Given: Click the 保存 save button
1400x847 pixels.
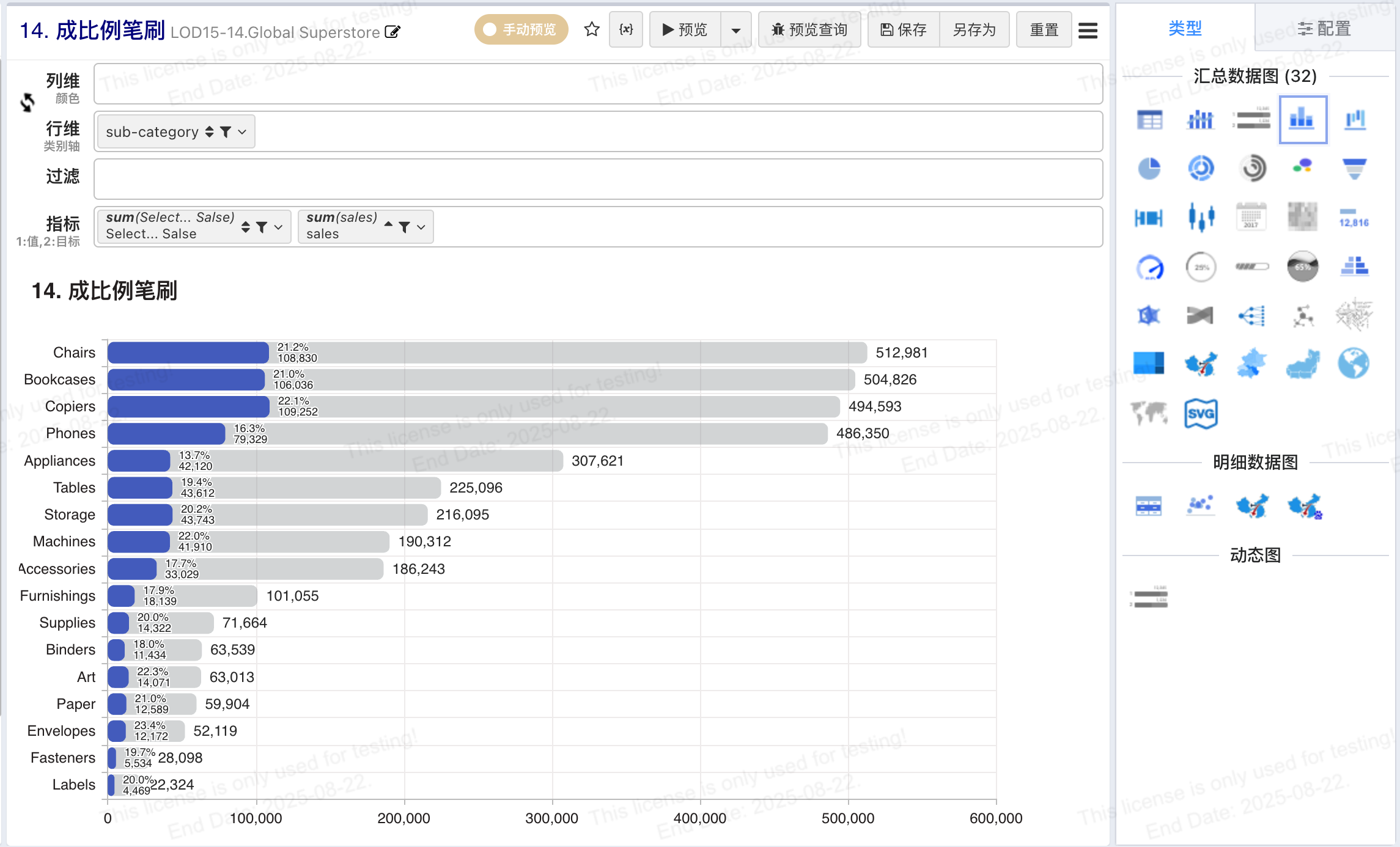Looking at the screenshot, I should [x=904, y=29].
